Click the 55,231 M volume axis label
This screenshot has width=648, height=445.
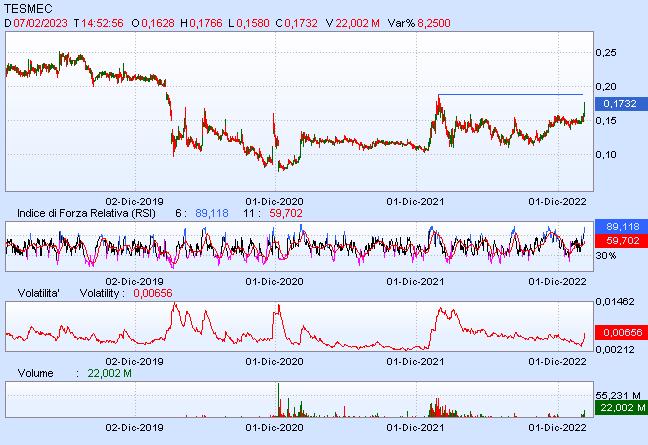618,396
